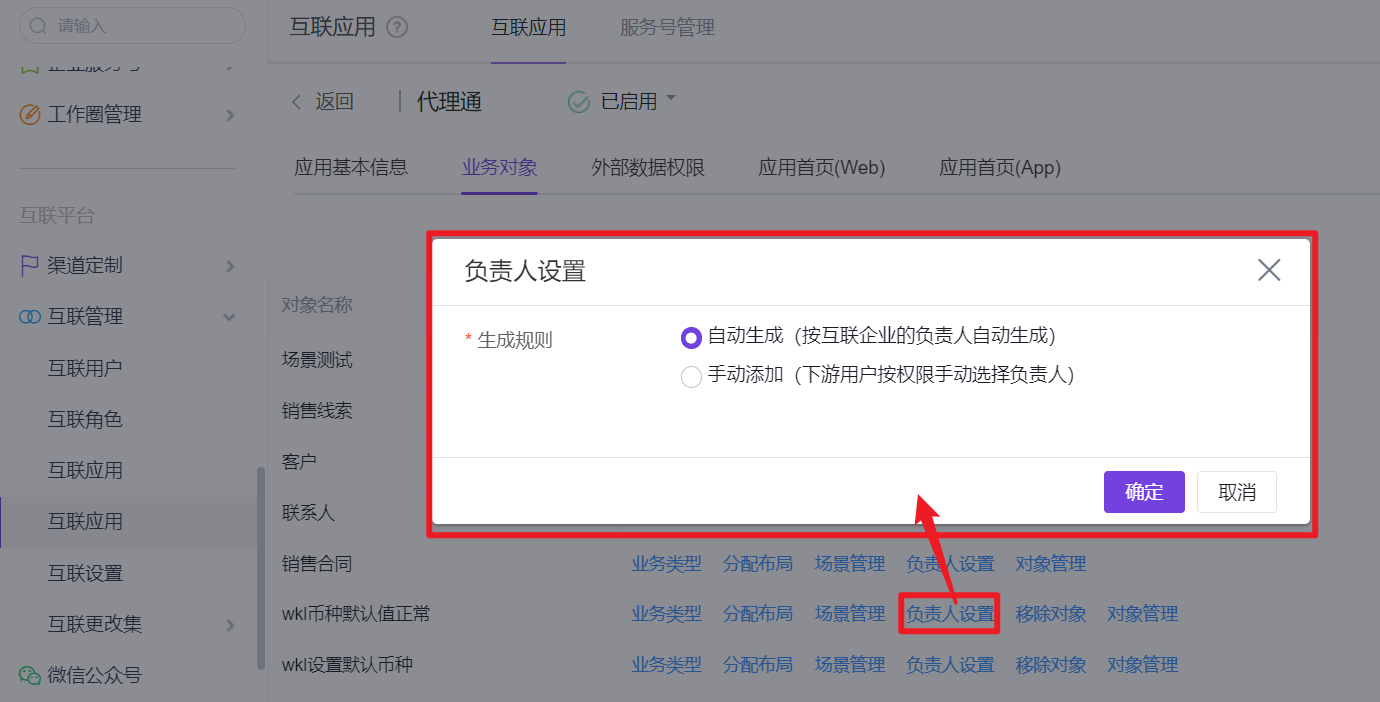Click 场景测试 object name
This screenshot has height=702, width=1380.
coord(317,360)
